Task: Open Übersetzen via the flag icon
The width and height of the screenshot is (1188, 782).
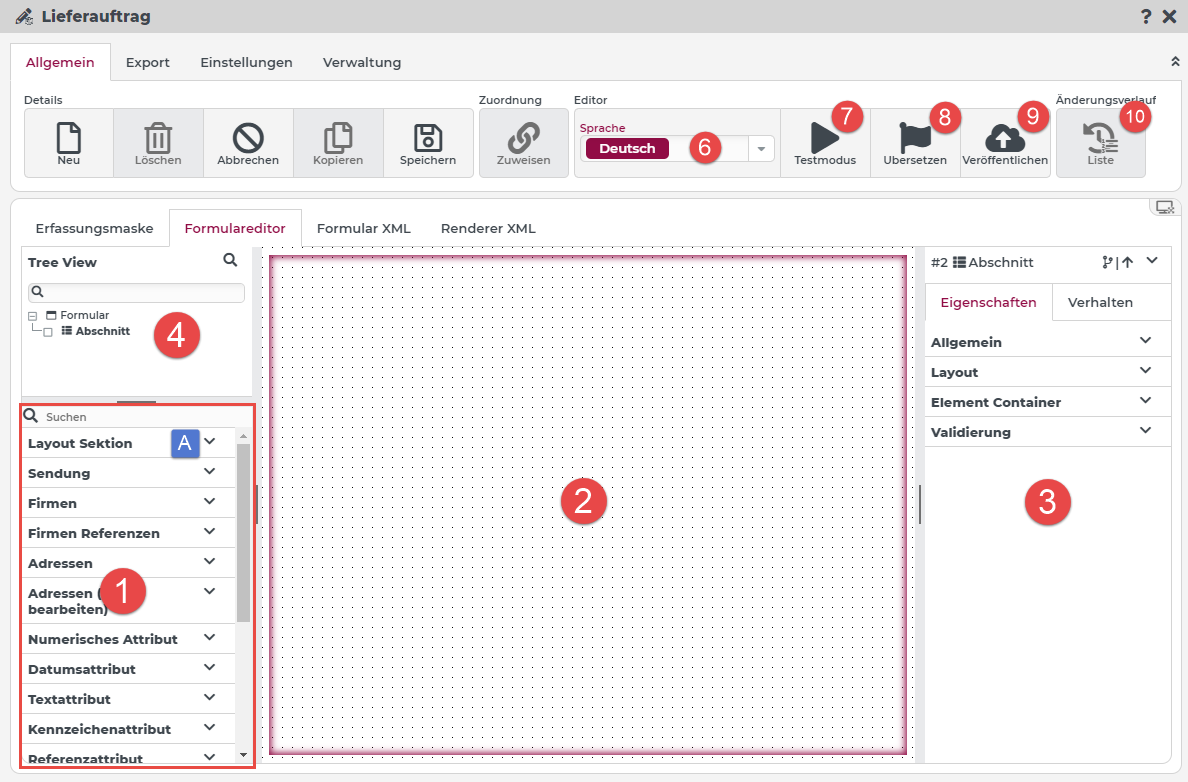Action: 914,138
